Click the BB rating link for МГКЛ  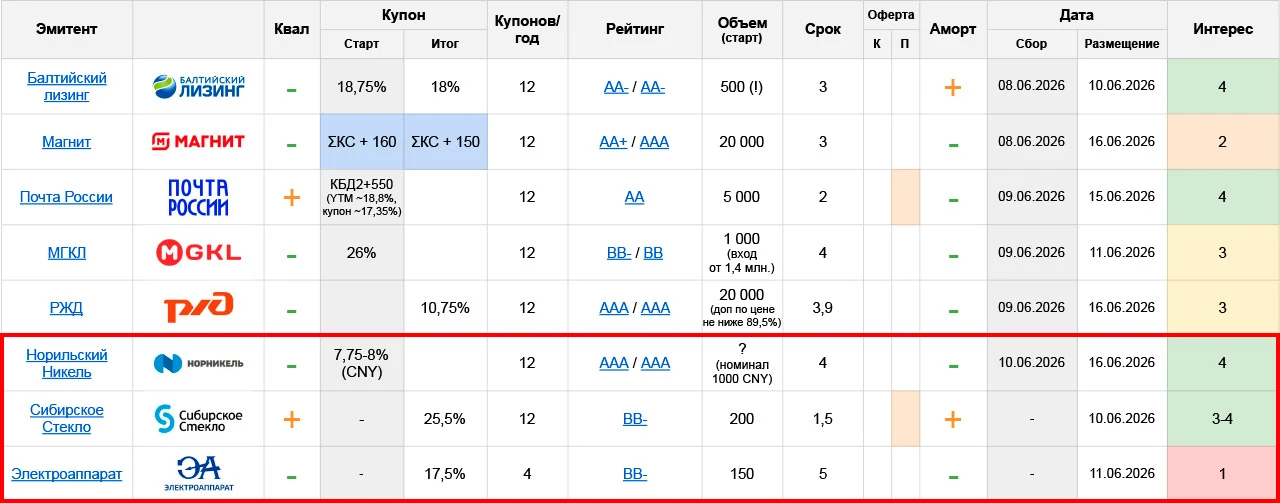[653, 253]
